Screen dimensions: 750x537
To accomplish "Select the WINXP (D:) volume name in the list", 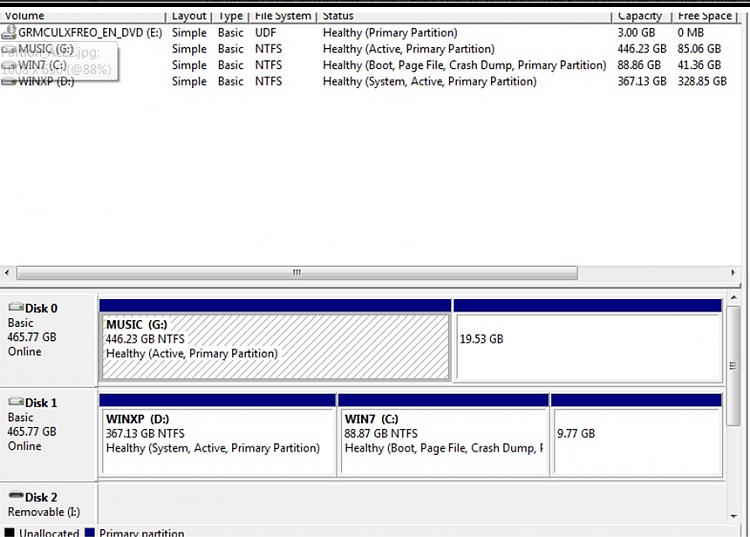I will (x=46, y=81).
